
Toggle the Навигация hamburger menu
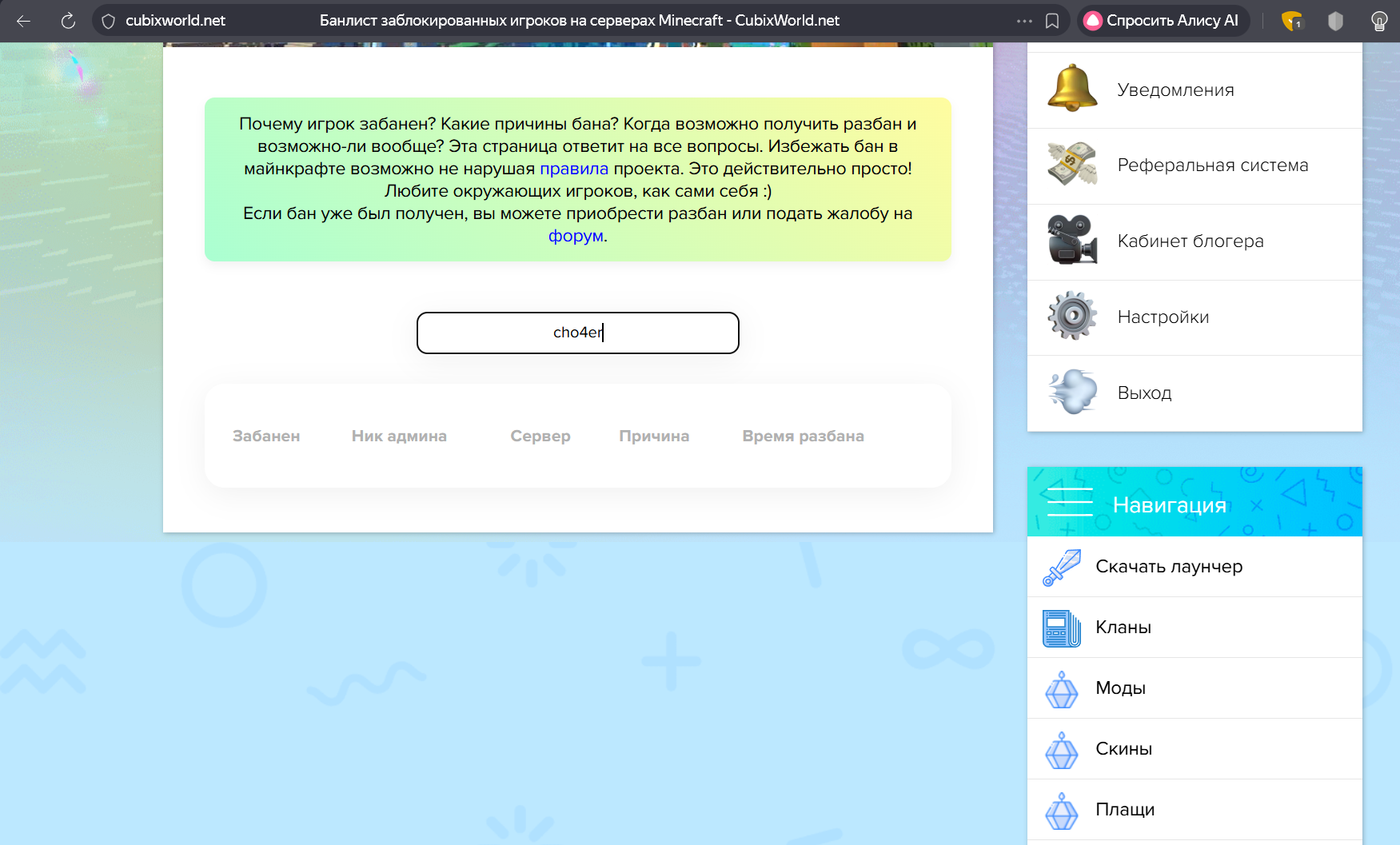[1069, 502]
